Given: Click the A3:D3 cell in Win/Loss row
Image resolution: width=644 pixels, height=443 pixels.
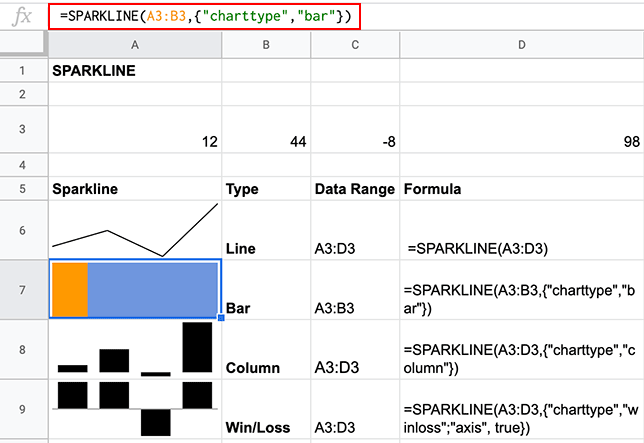Looking at the screenshot, I should coord(355,409).
